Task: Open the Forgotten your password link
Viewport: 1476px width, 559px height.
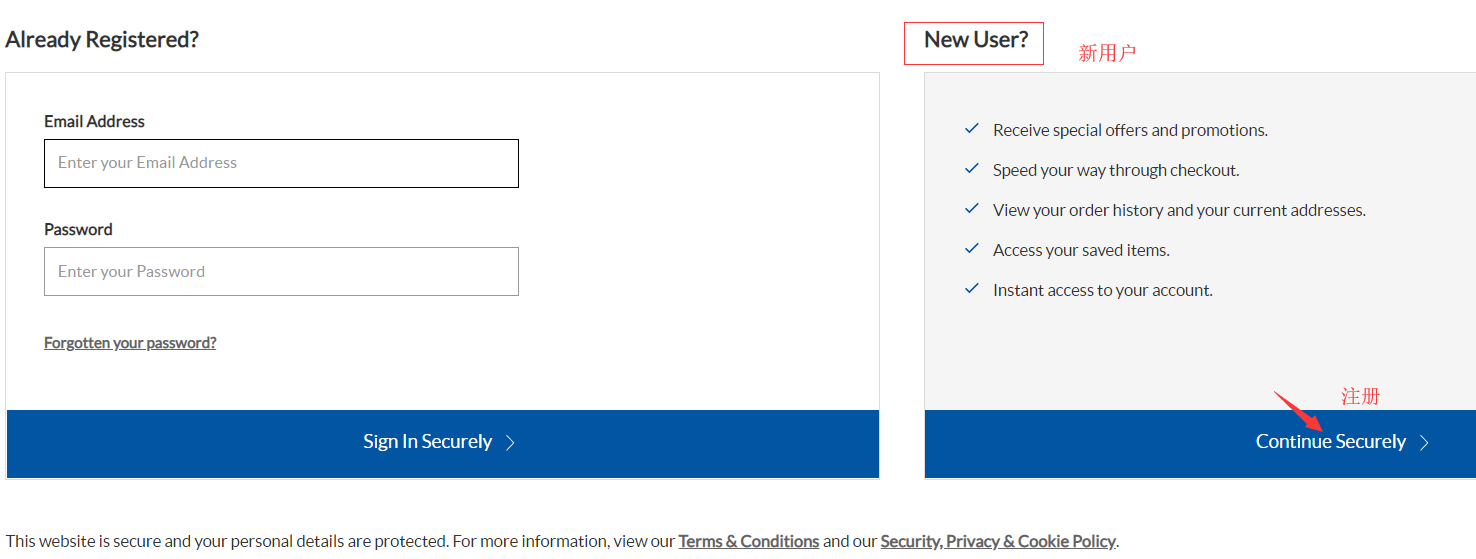Action: point(130,343)
